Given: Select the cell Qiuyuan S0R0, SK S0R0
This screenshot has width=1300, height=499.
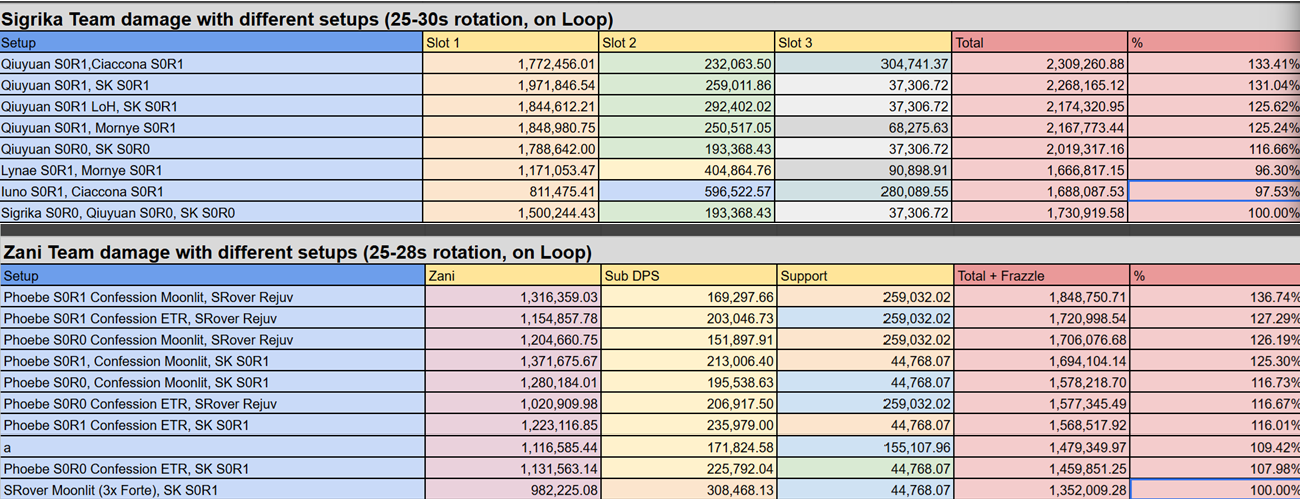Looking at the screenshot, I should click(211, 149).
